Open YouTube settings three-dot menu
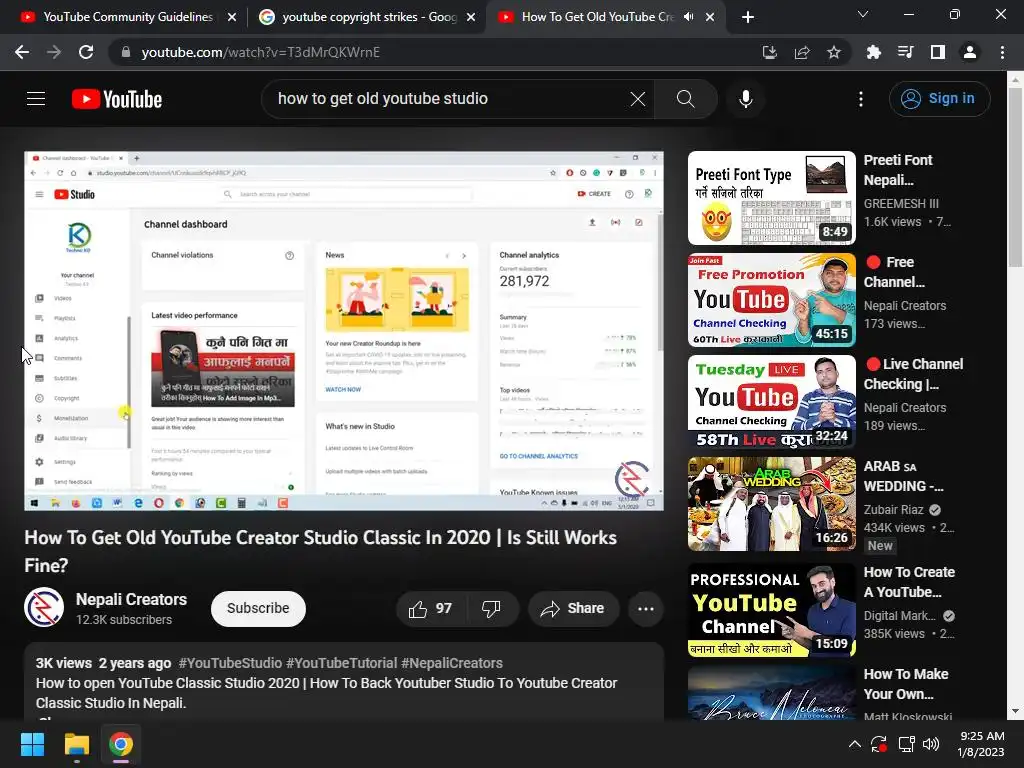Viewport: 1024px width, 768px height. click(x=861, y=99)
